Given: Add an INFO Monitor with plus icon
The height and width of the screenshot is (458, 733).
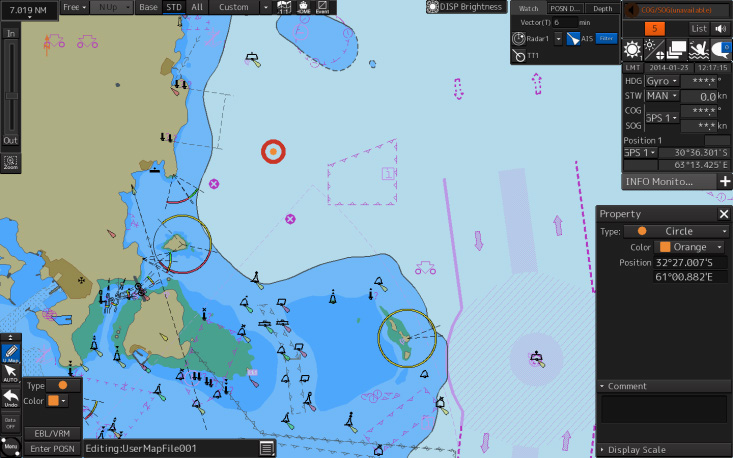Looking at the screenshot, I should coord(725,181).
